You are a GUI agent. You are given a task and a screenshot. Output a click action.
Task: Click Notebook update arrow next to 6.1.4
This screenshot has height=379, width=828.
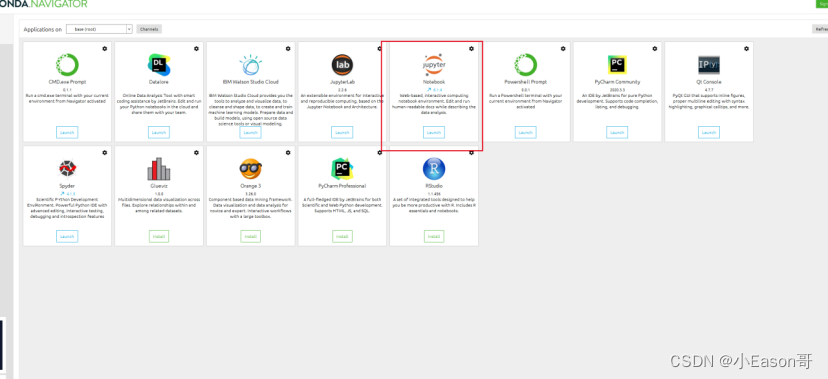click(x=429, y=90)
